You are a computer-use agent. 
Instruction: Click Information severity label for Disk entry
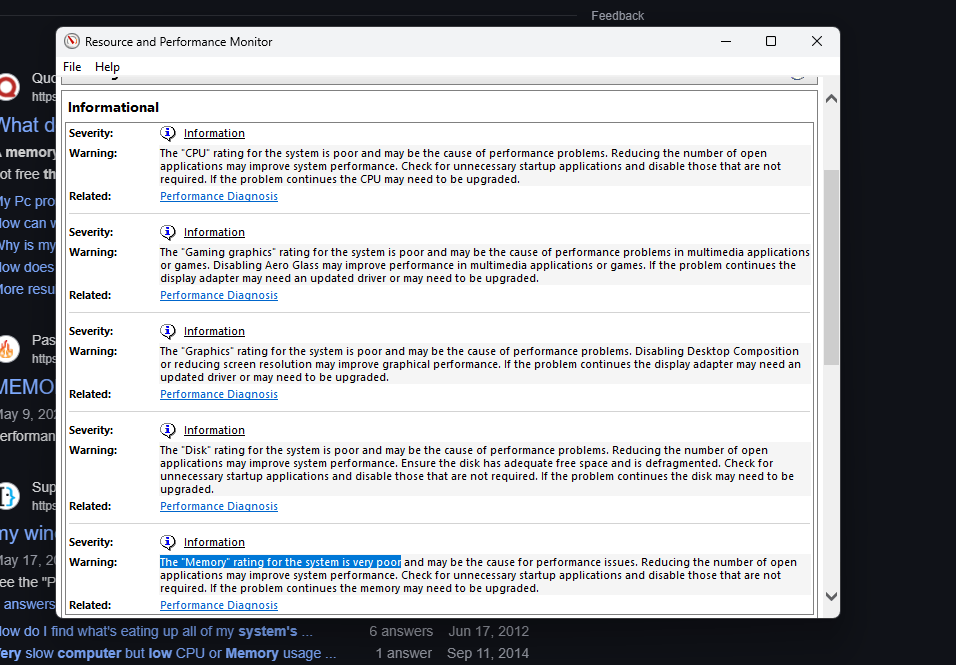point(214,430)
